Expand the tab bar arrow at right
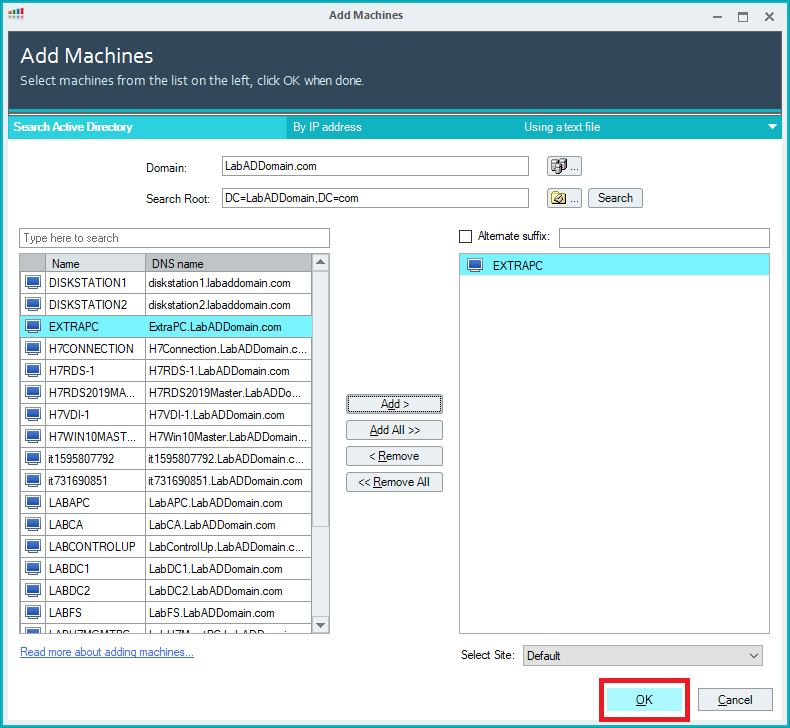 click(x=772, y=127)
